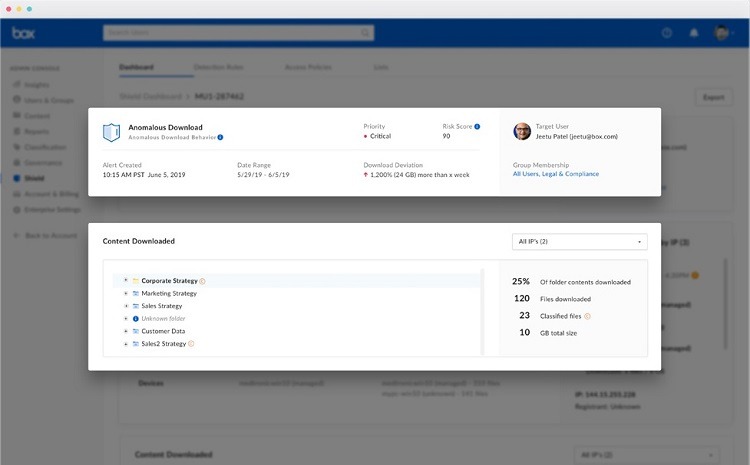
Task: Click the Anomalous Download shield icon
Action: (111, 132)
